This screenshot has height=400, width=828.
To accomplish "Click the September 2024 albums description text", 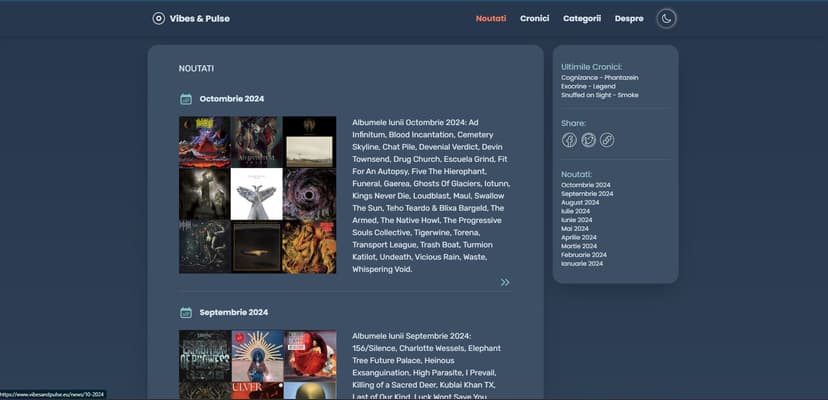I will point(428,366).
